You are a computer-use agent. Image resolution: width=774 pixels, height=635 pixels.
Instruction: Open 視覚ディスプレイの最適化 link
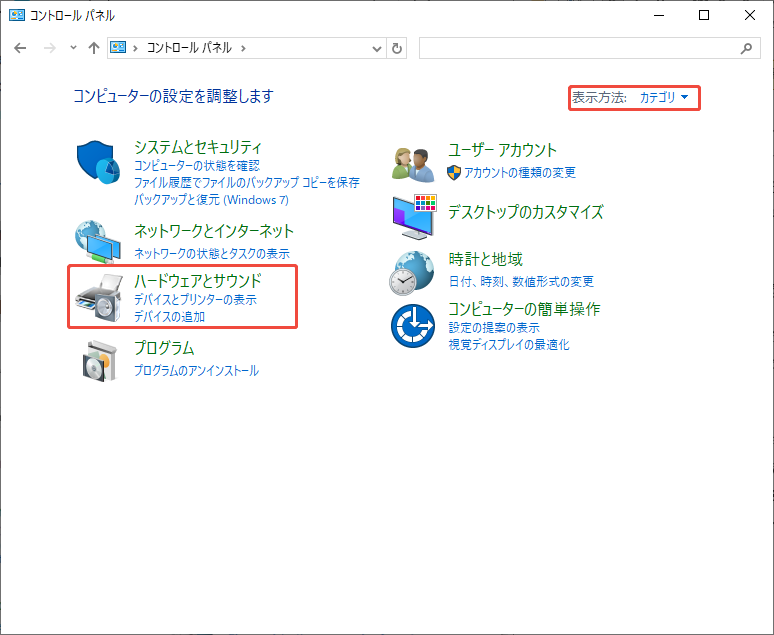[x=508, y=345]
